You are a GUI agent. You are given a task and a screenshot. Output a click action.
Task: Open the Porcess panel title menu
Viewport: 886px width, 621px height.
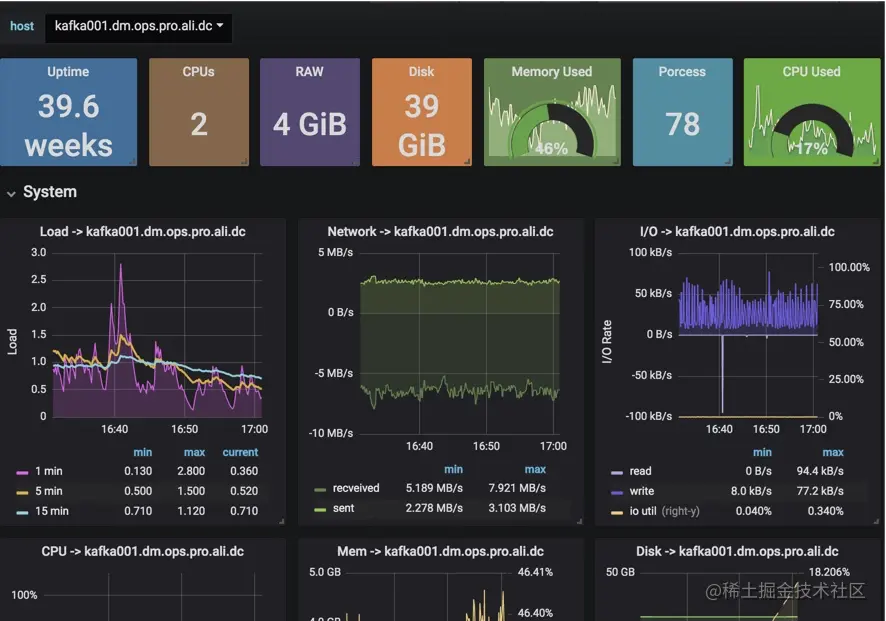[x=682, y=72]
